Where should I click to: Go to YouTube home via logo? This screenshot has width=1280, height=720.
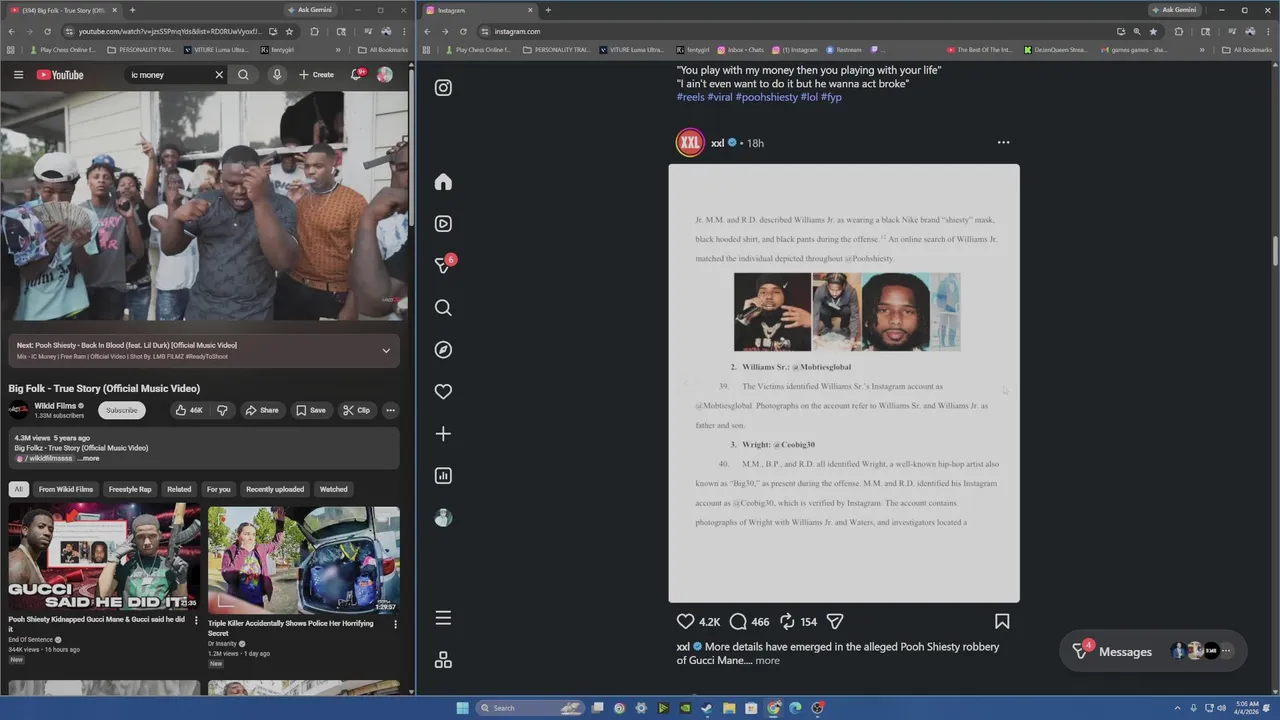pos(60,75)
